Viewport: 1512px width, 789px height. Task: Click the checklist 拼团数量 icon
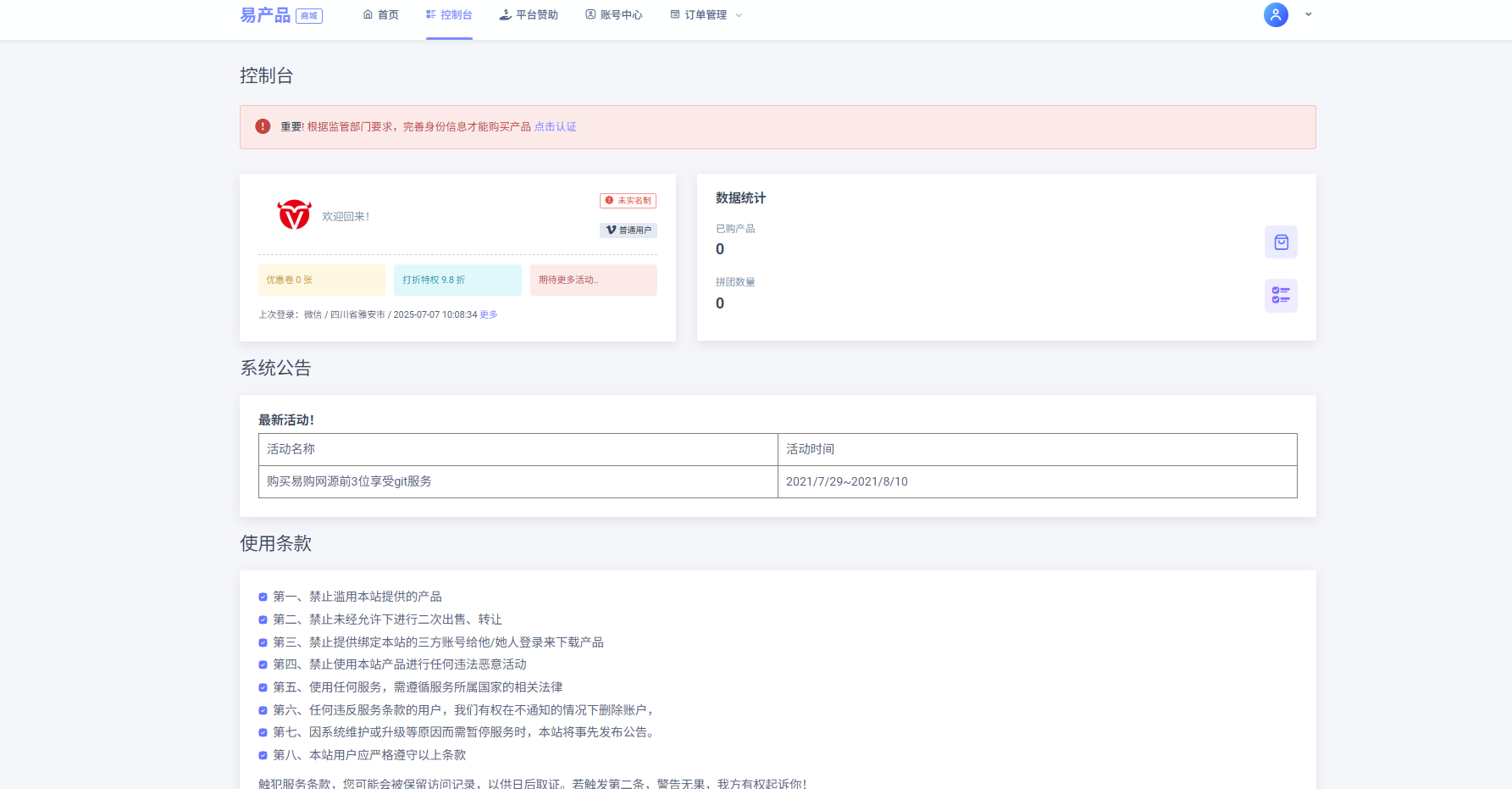1281,296
